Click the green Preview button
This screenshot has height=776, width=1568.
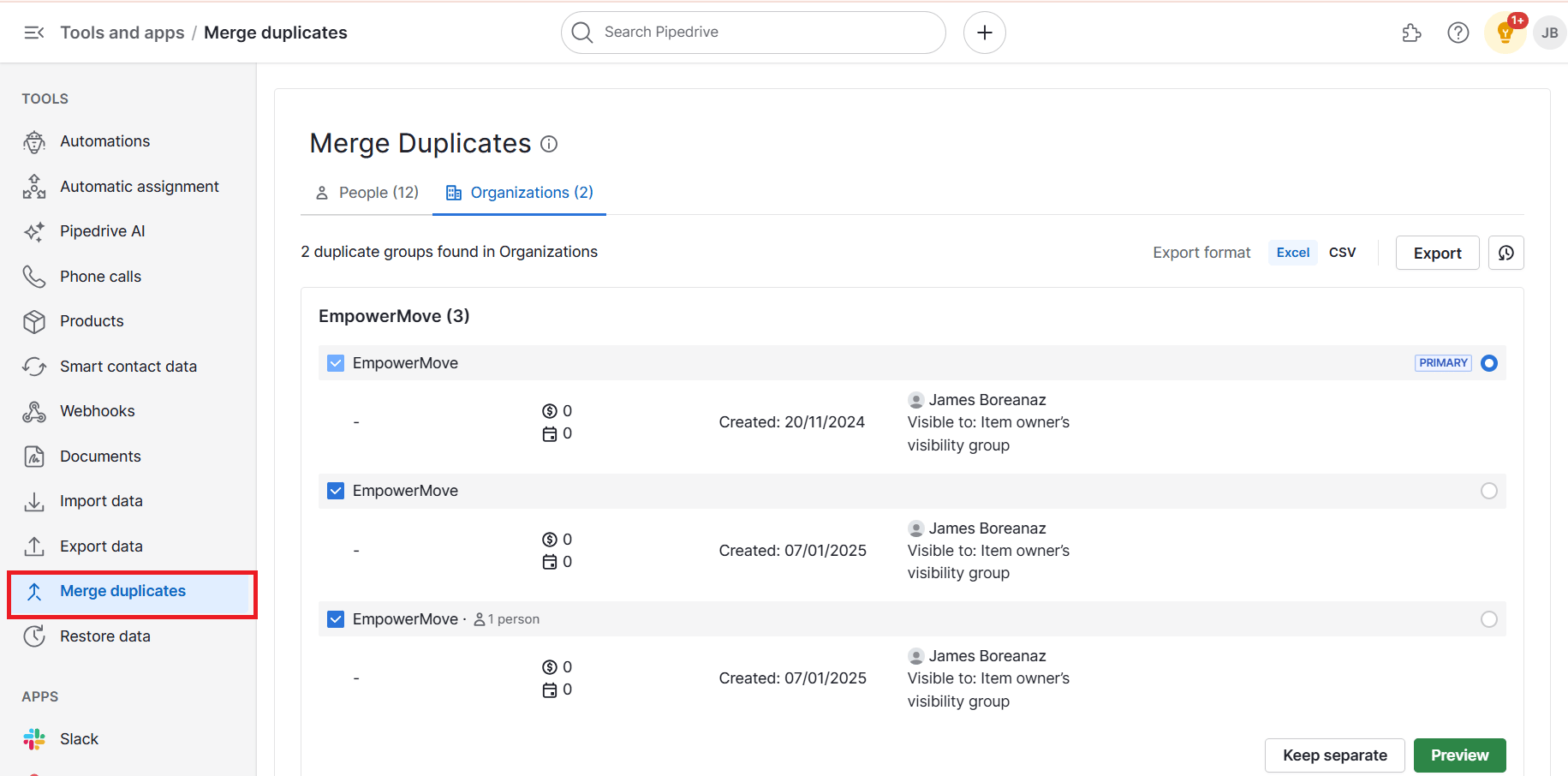1459,755
